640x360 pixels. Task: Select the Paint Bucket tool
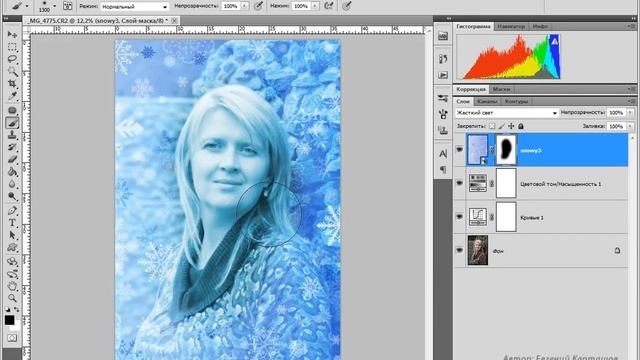pos(12,171)
